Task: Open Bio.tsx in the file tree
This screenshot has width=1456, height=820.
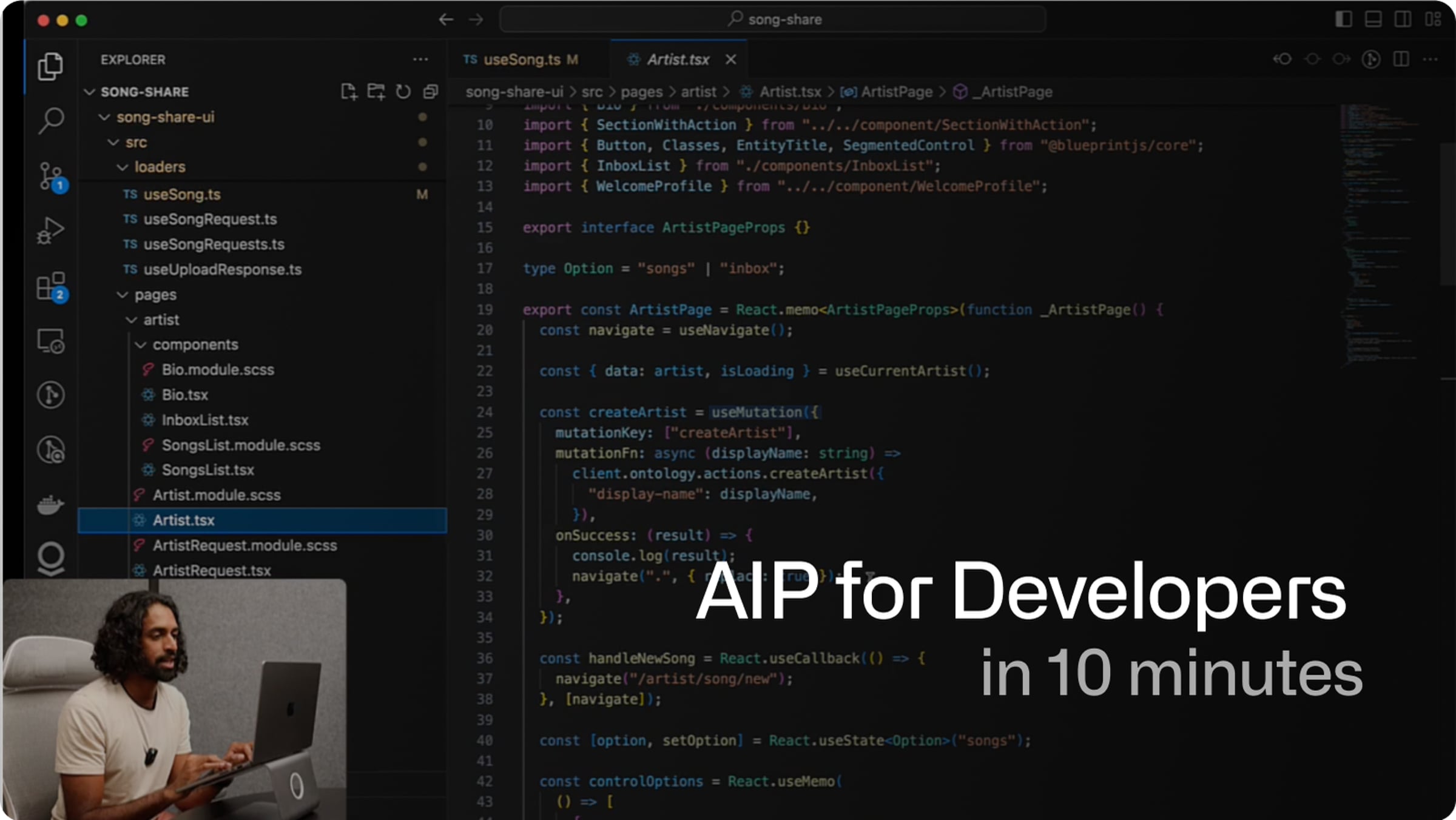Action: [262, 395]
